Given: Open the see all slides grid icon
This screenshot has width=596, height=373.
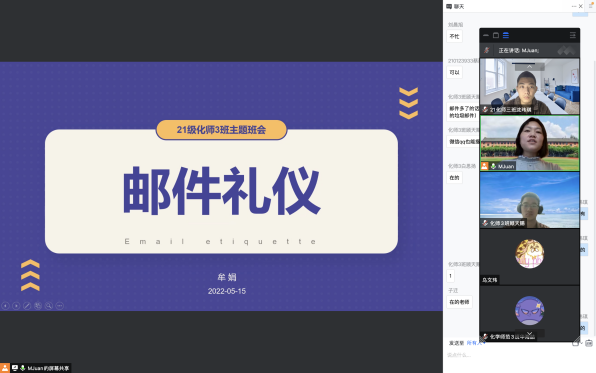Looking at the screenshot, I should tap(38, 306).
